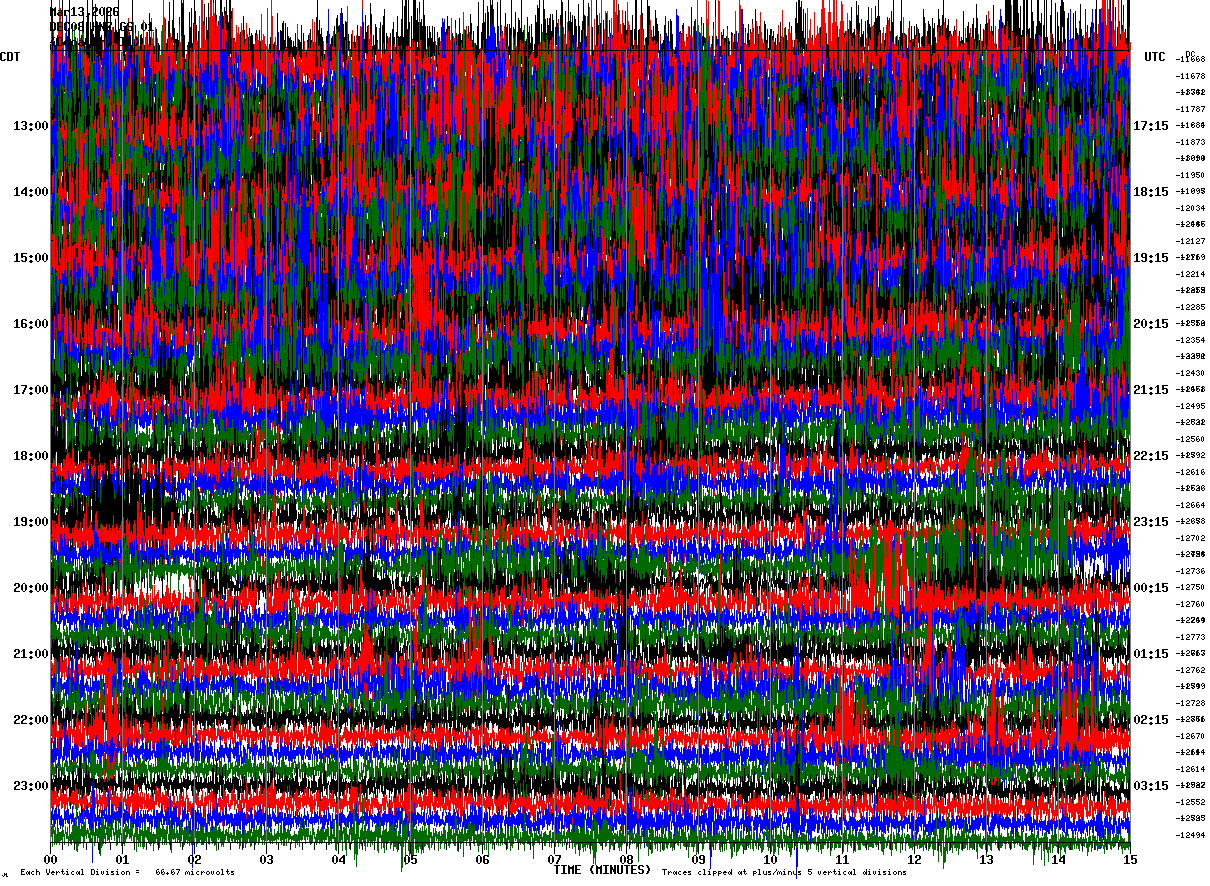Click DC offset value -12214

(x=1190, y=274)
